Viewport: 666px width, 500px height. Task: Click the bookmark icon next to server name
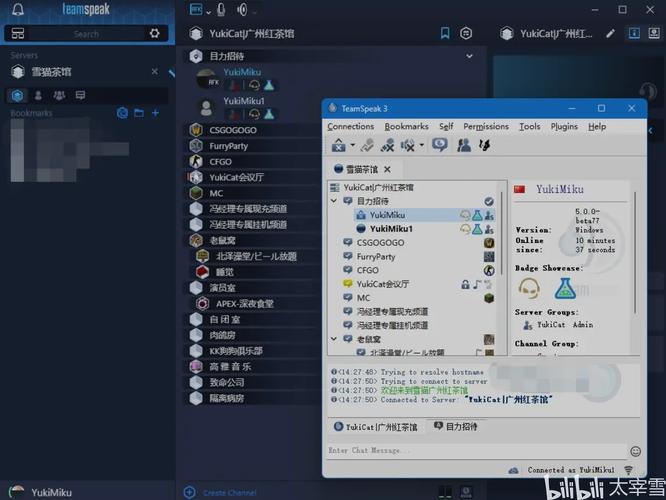(x=445, y=33)
